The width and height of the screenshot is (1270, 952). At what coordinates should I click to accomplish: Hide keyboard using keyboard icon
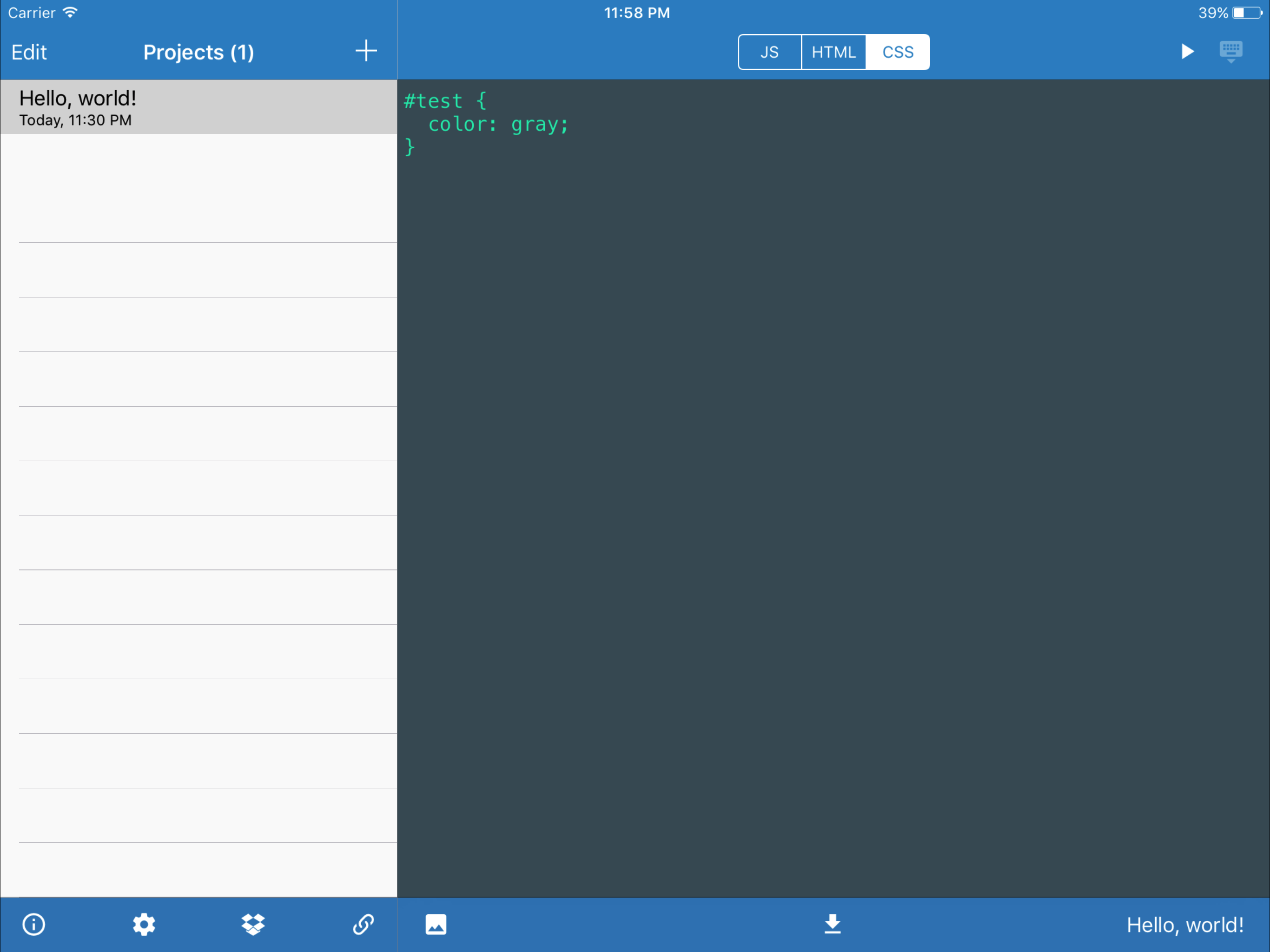[x=1230, y=52]
